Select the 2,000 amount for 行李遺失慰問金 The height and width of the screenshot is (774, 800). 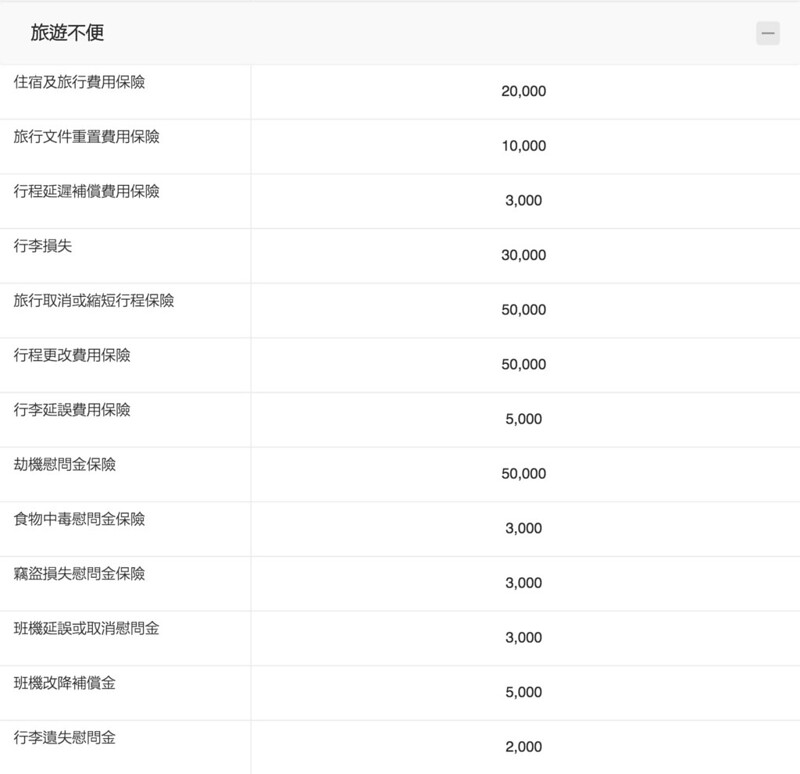pos(523,747)
